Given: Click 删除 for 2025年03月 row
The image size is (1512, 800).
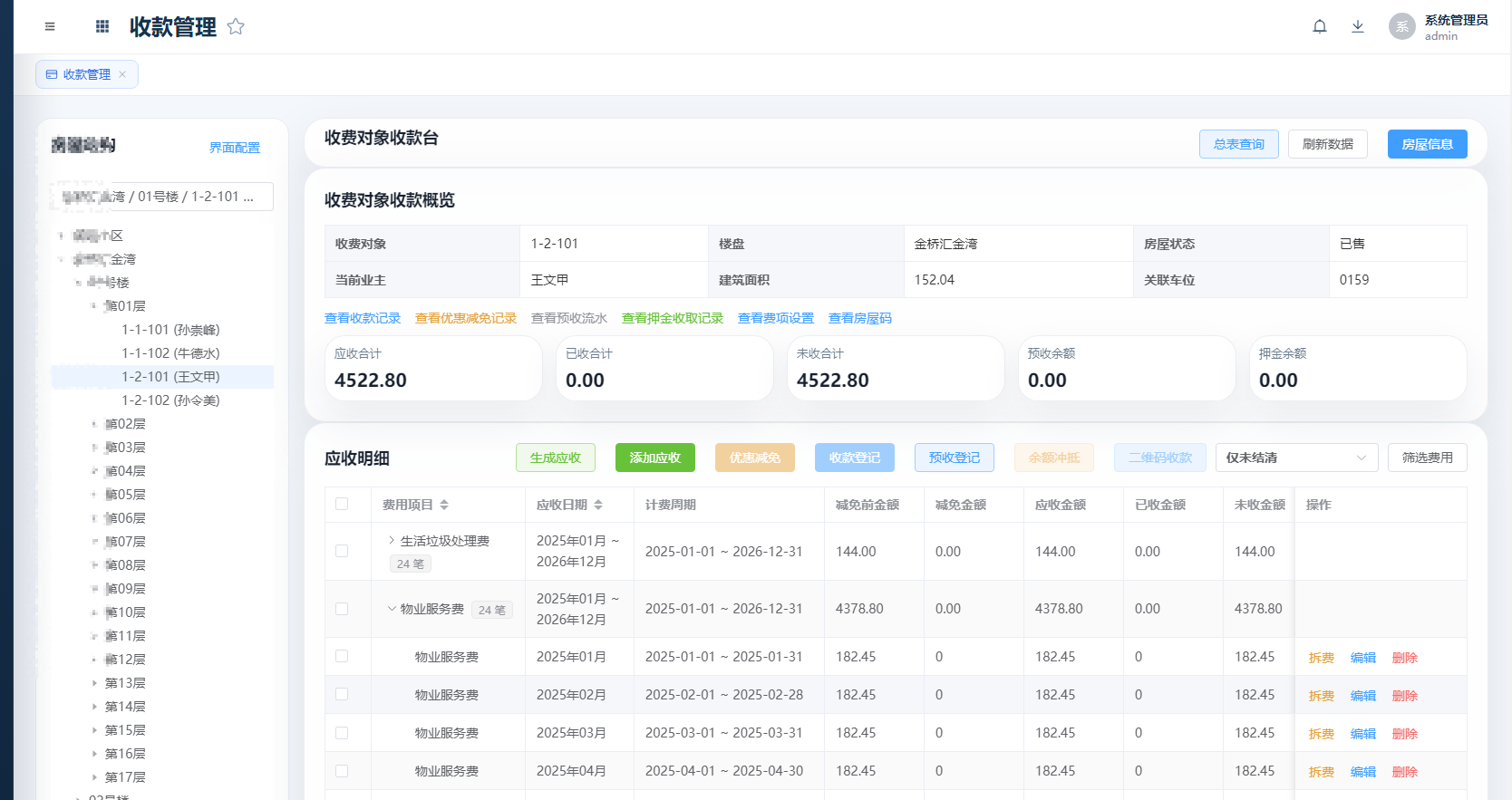Looking at the screenshot, I should click(1405, 734).
